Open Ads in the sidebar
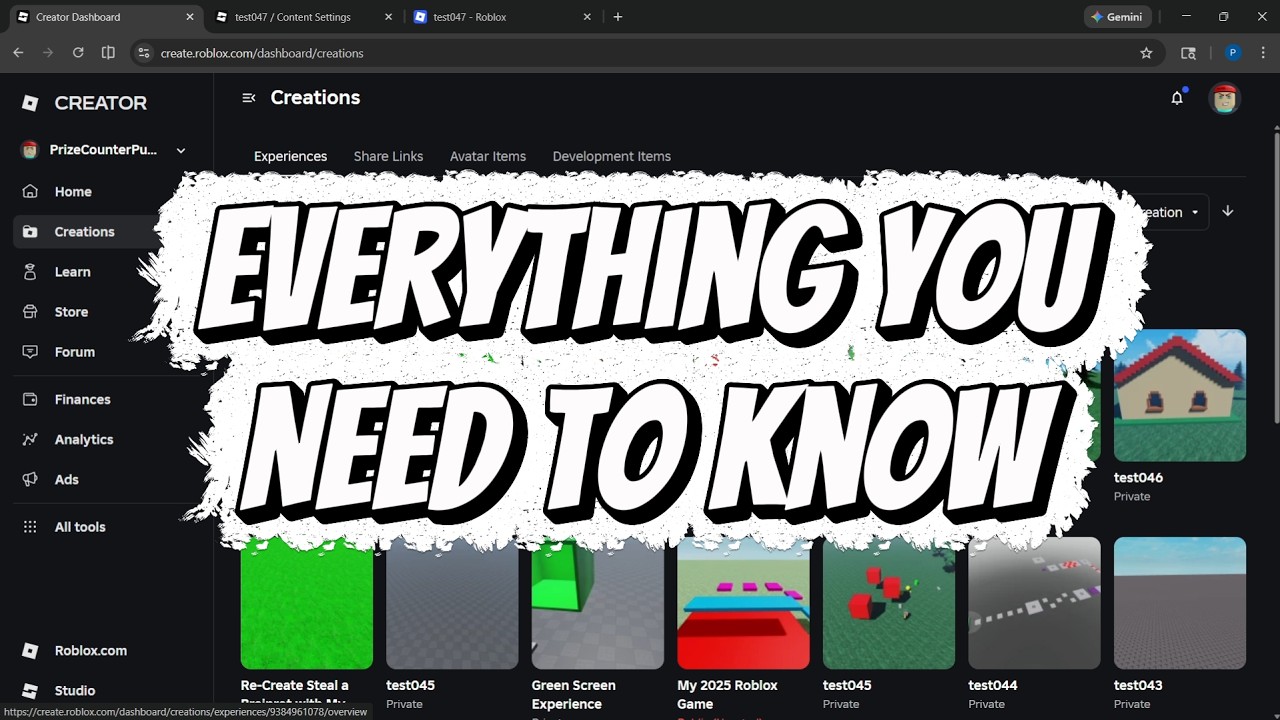This screenshot has height=720, width=1280. coord(67,479)
